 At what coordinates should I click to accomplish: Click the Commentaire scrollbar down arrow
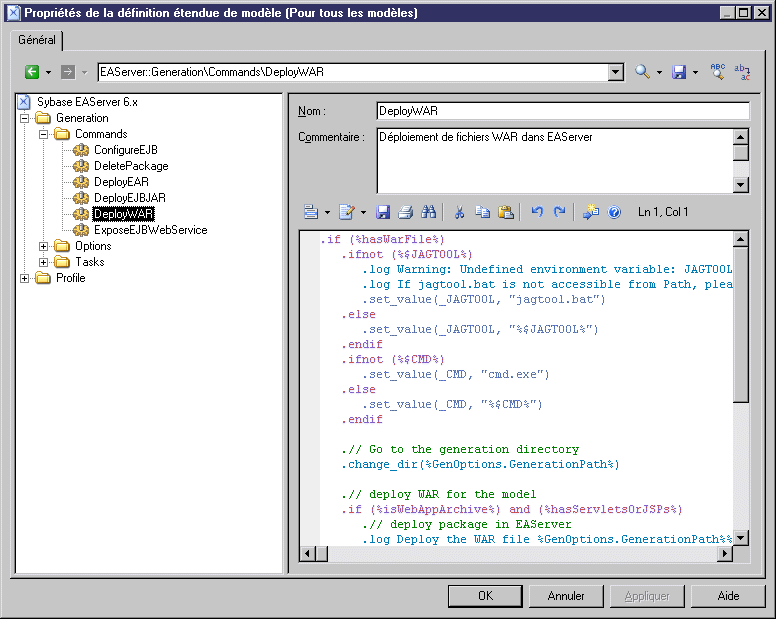pyautogui.click(x=740, y=185)
